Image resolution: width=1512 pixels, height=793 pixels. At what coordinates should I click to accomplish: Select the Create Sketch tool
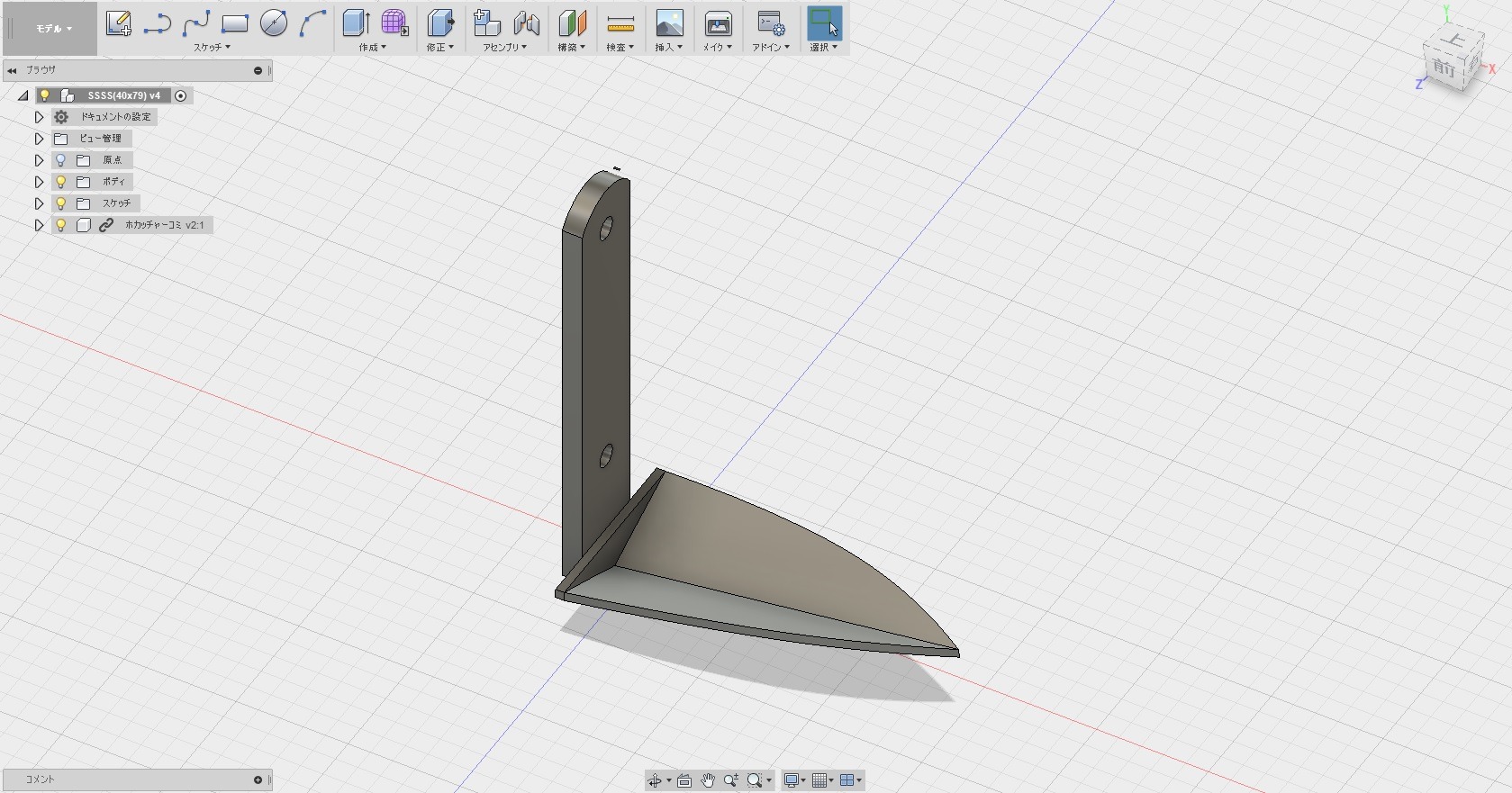click(x=118, y=23)
